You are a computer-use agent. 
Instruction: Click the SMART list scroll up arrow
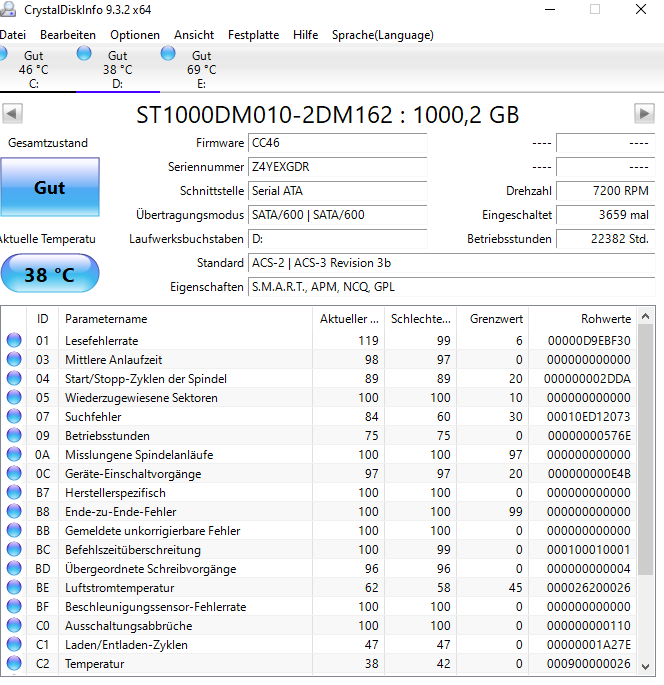point(646,316)
